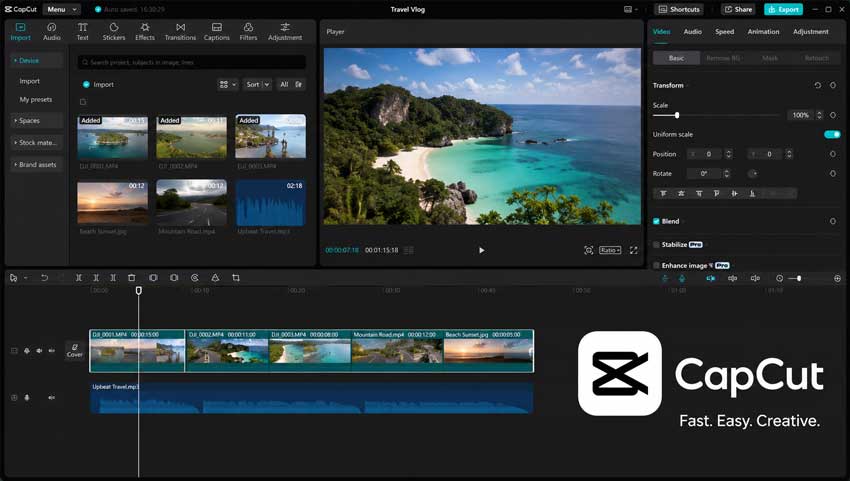This screenshot has height=481, width=850.
Task: Select the Mountain Road.mp4 clip on timeline
Action: pos(397,351)
